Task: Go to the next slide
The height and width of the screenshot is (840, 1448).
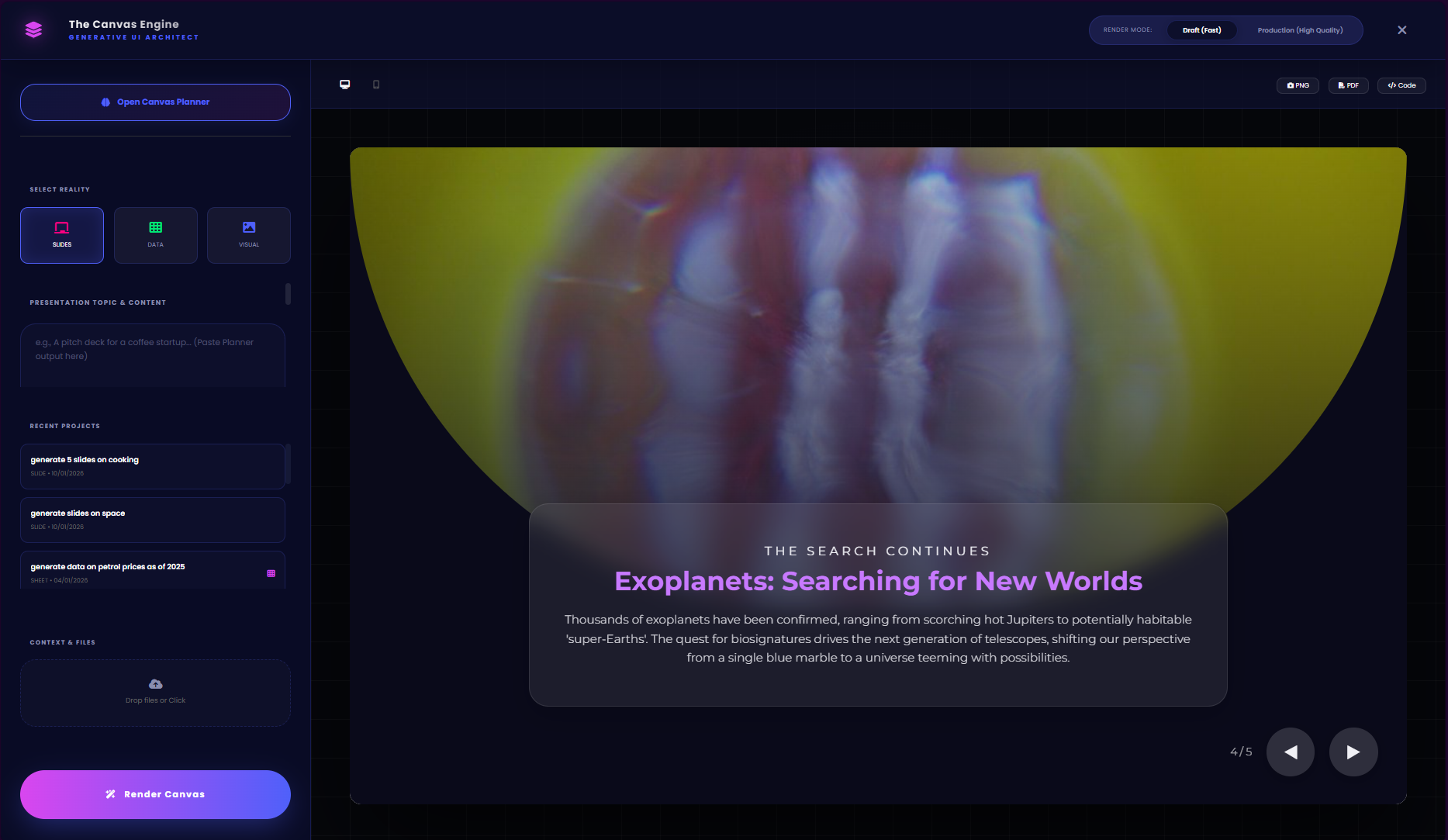Action: pyautogui.click(x=1353, y=752)
